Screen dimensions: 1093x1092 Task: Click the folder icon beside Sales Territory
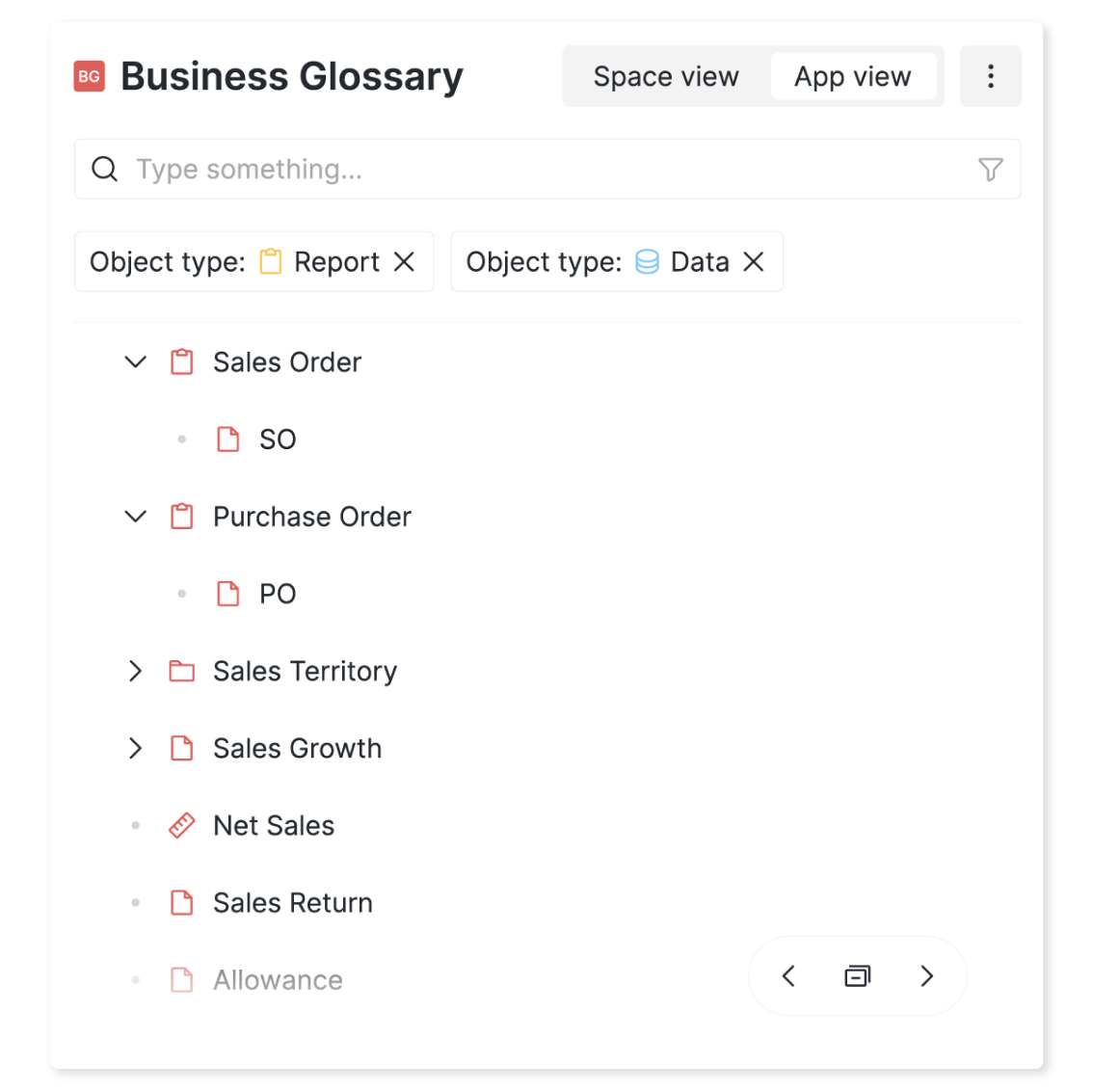tap(181, 671)
